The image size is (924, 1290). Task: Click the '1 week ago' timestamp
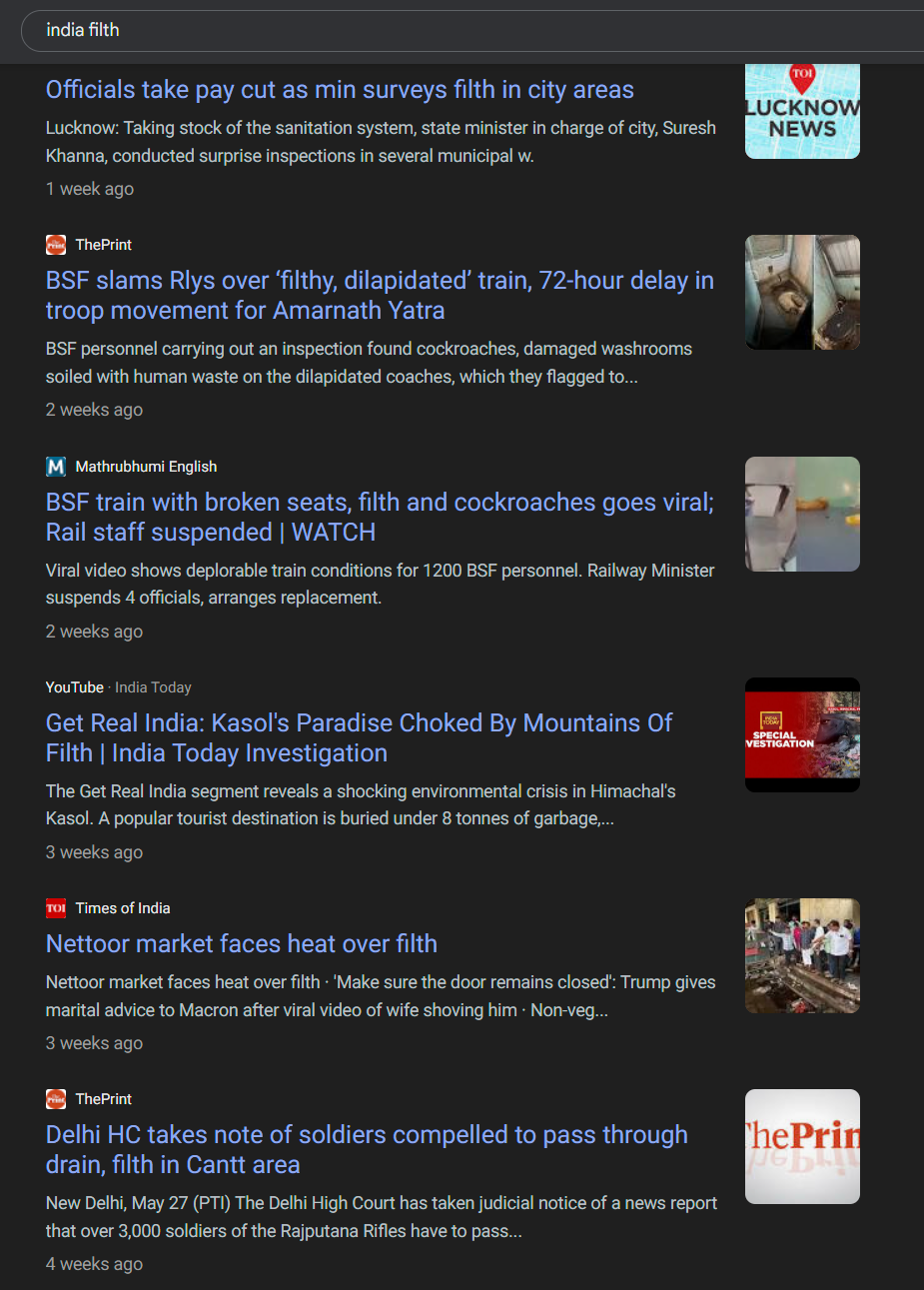point(90,189)
